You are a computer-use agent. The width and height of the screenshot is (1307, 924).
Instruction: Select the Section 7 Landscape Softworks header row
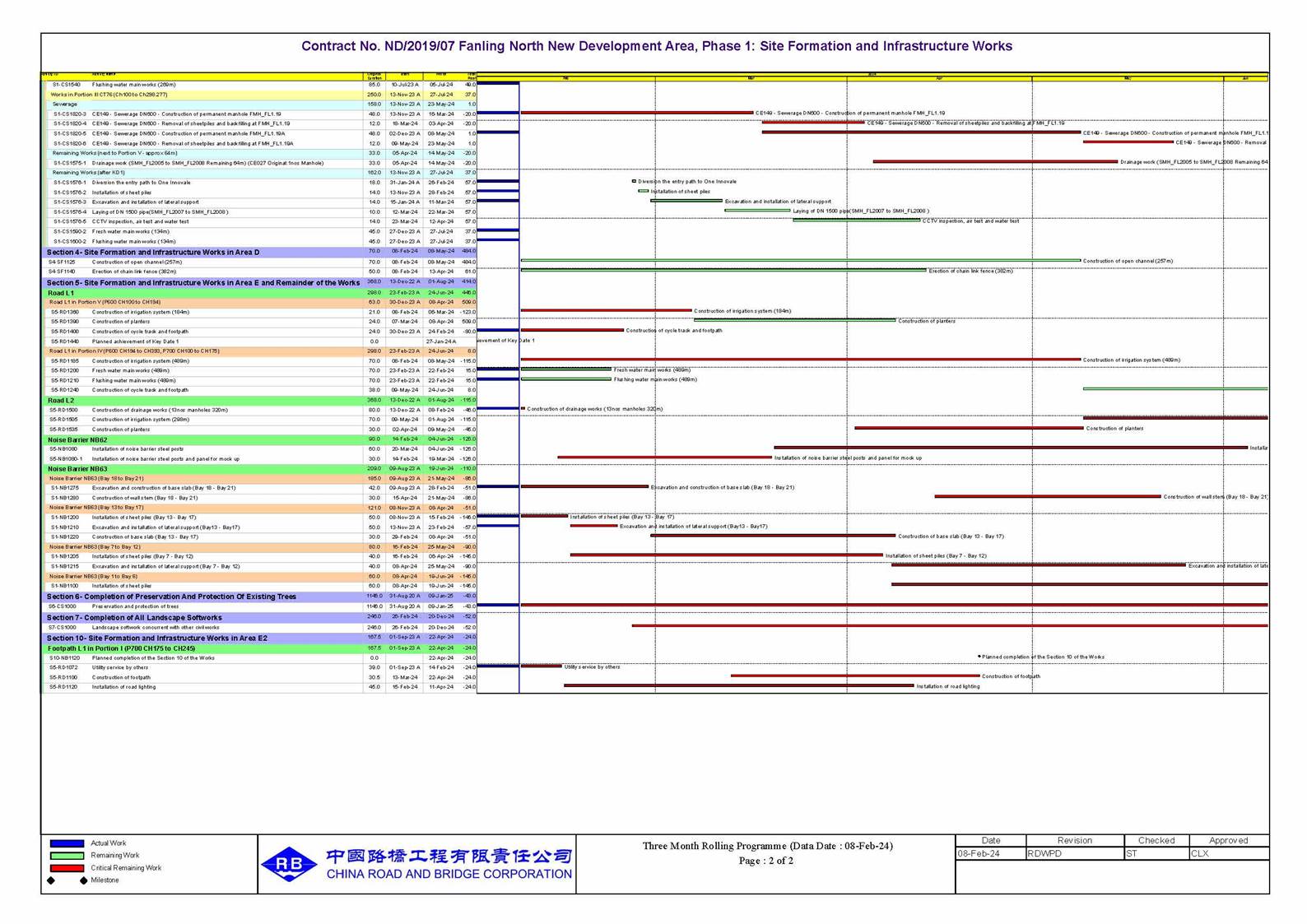tap(134, 617)
